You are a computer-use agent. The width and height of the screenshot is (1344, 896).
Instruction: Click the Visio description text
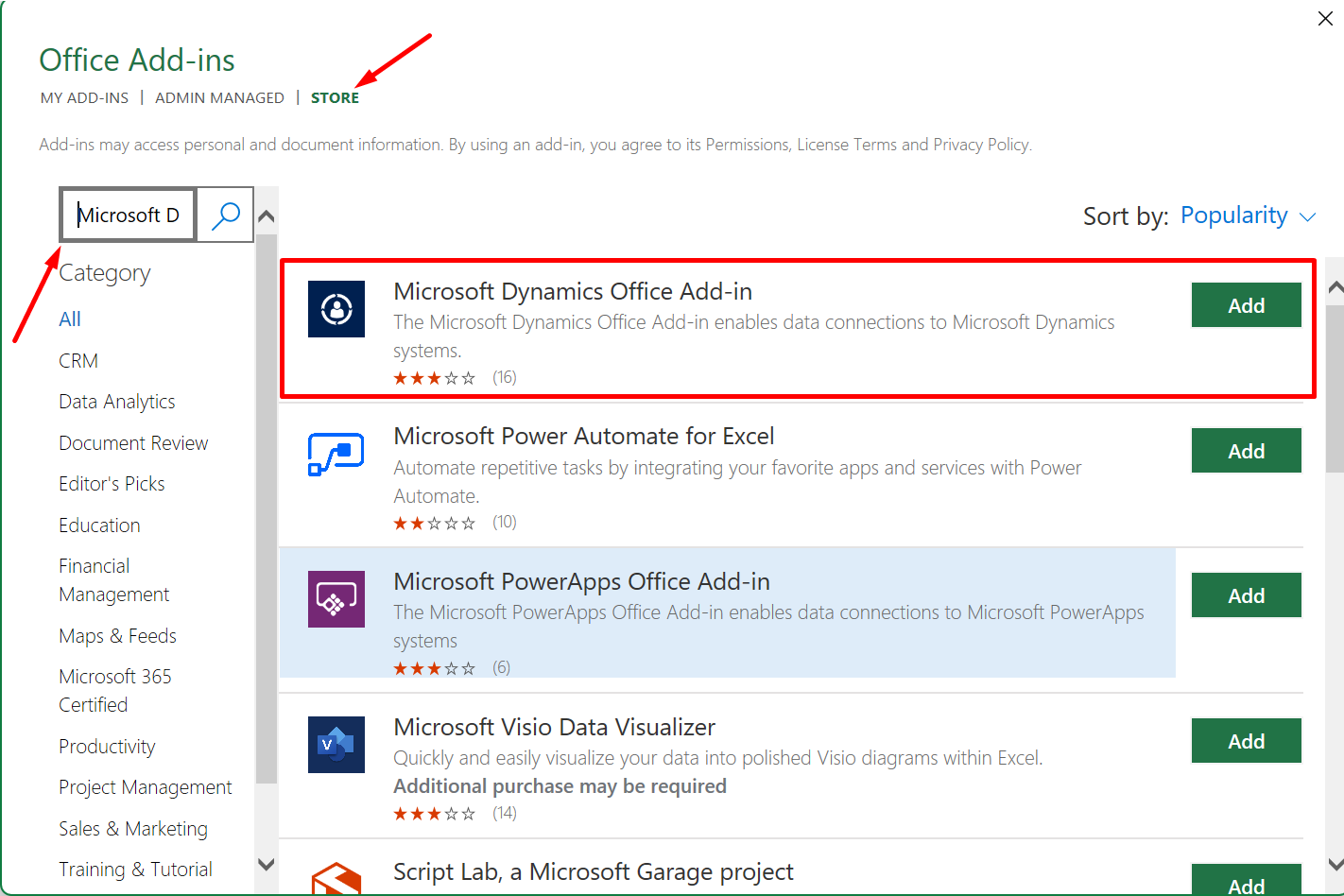click(x=718, y=758)
